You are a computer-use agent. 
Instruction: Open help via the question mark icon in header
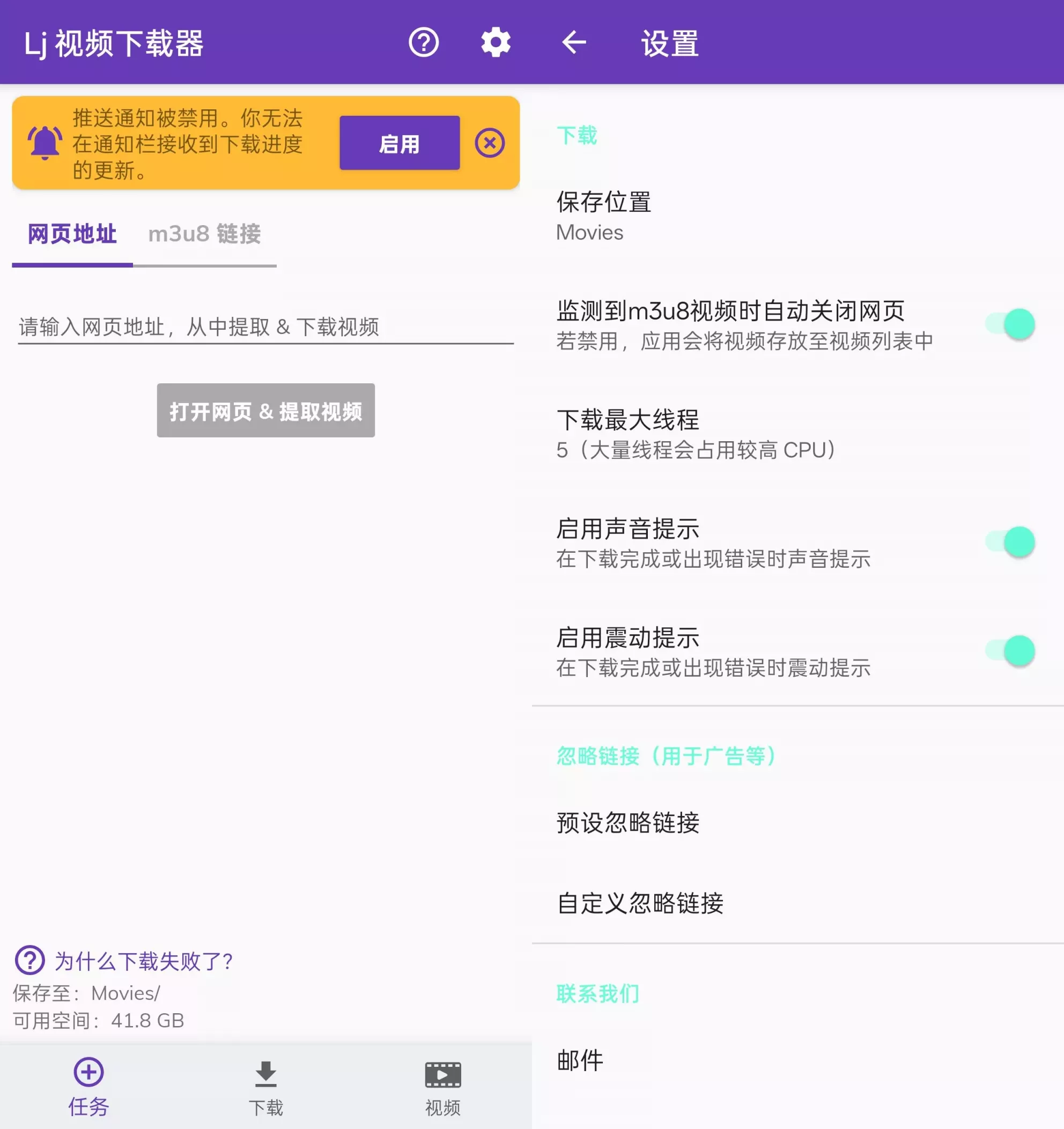(x=424, y=42)
